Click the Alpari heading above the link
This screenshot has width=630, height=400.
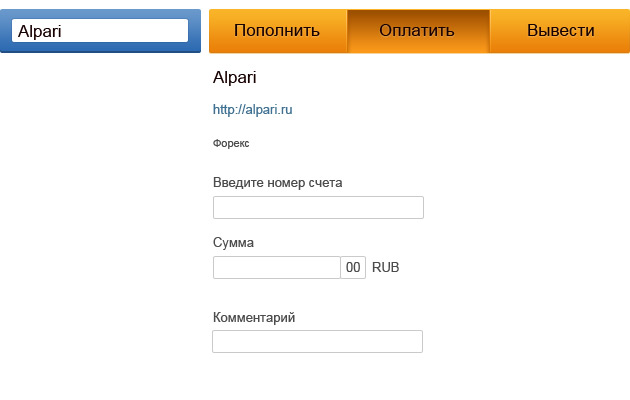click(x=235, y=77)
